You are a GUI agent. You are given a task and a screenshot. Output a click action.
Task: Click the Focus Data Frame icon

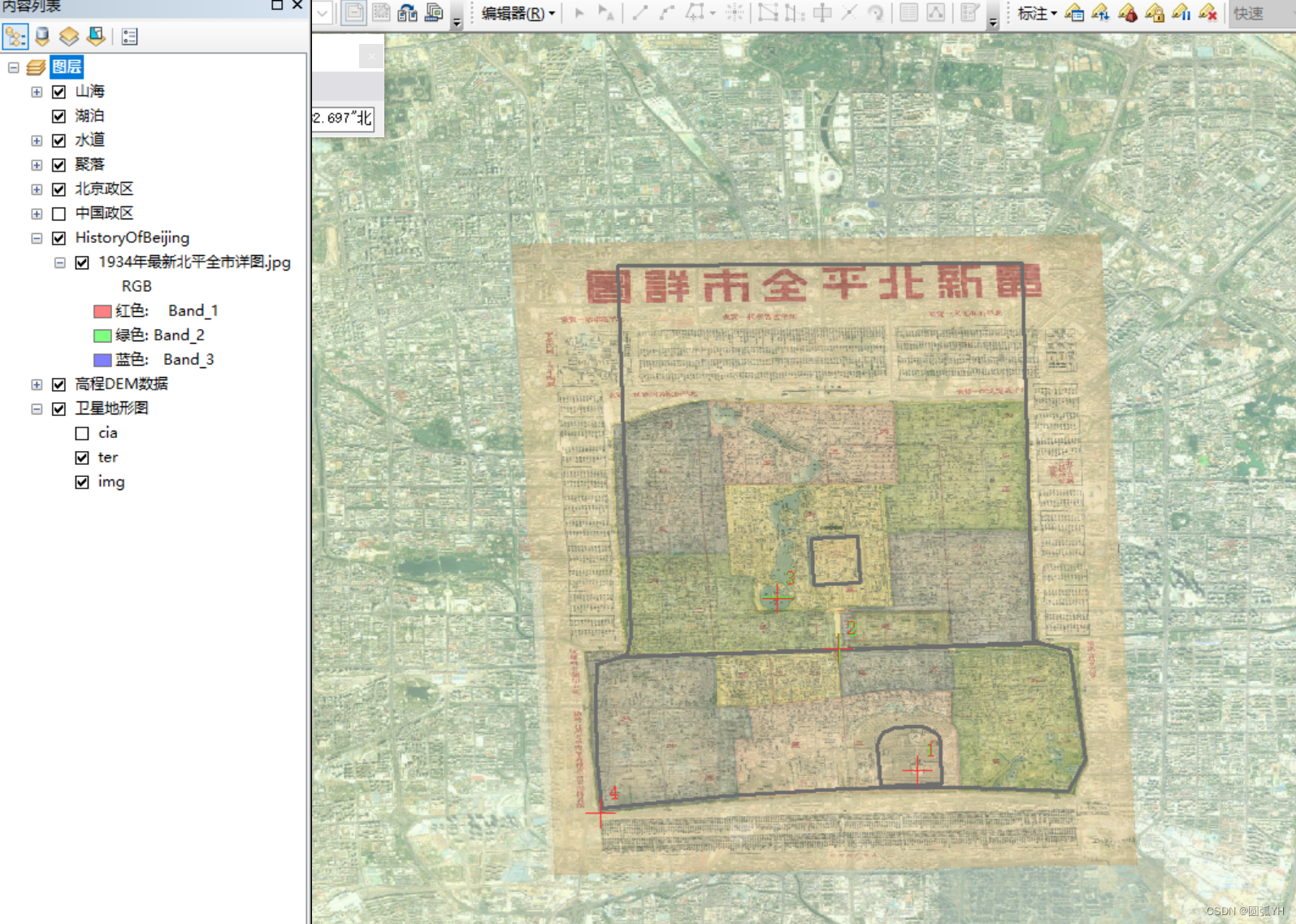point(381,13)
